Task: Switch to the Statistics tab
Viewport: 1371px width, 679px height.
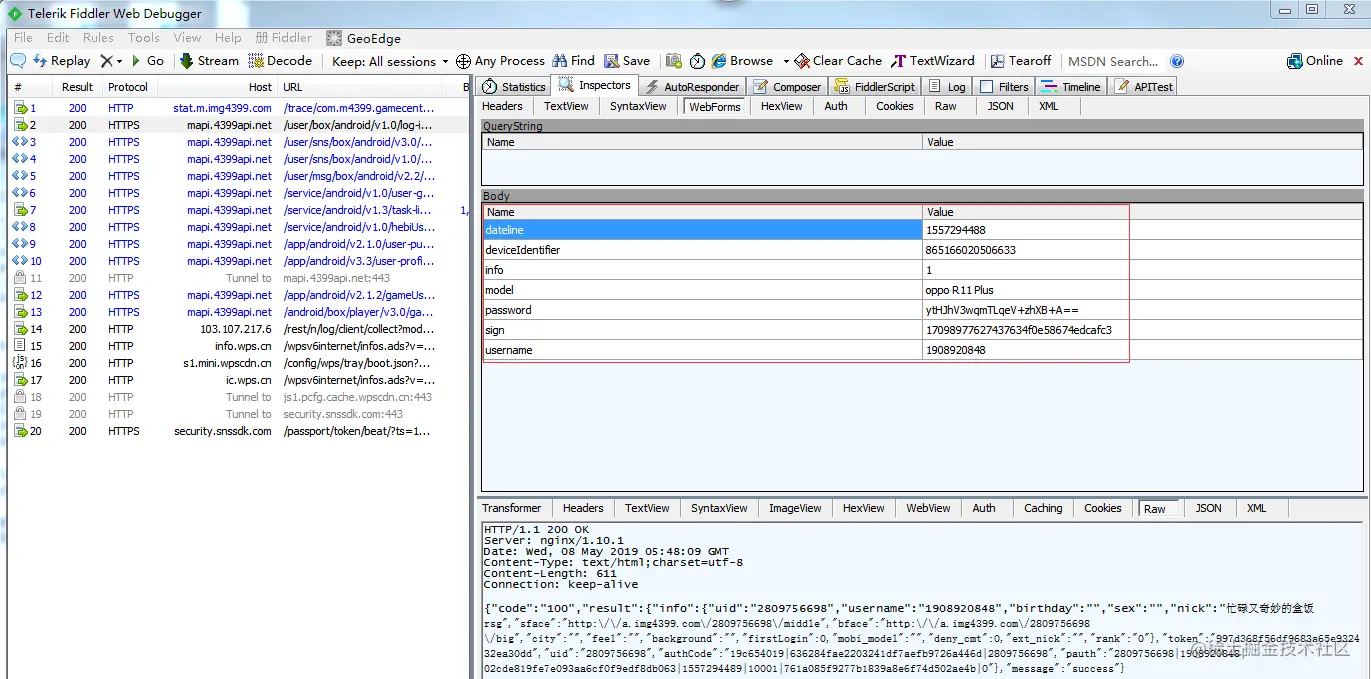Action: coord(514,87)
